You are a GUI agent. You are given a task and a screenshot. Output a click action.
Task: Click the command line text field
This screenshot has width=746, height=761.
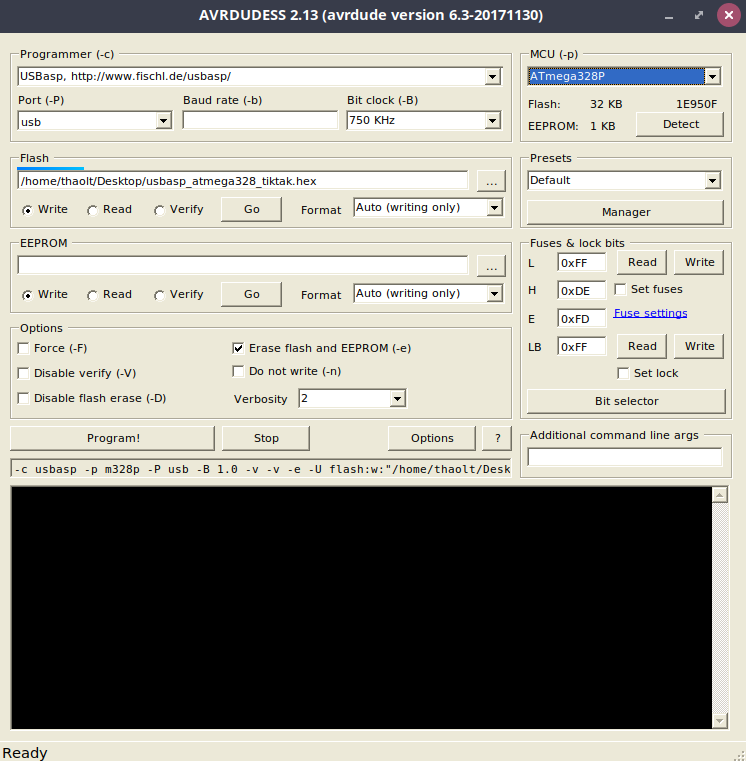click(261, 469)
